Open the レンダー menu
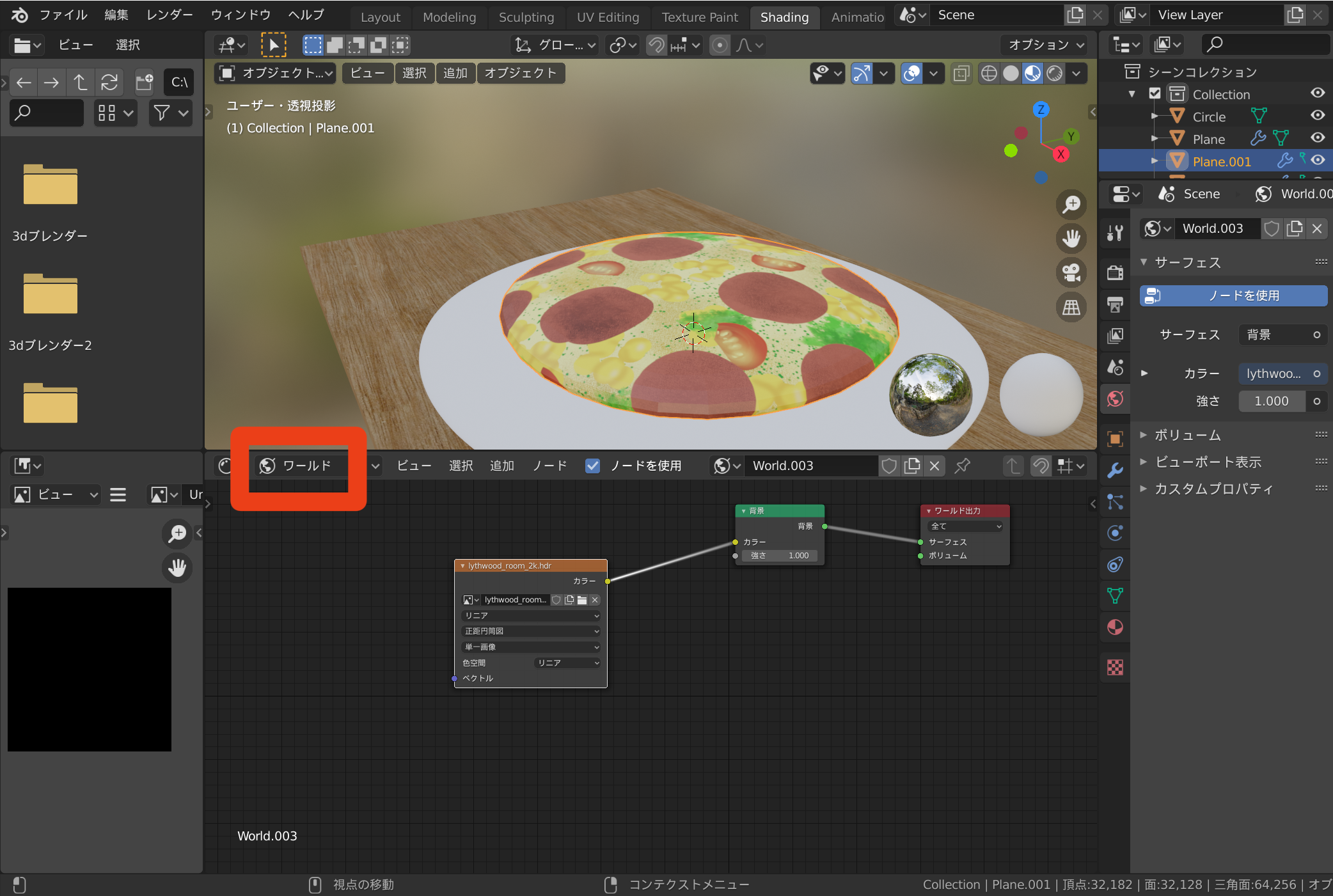Viewport: 1333px width, 896px height. pyautogui.click(x=169, y=15)
